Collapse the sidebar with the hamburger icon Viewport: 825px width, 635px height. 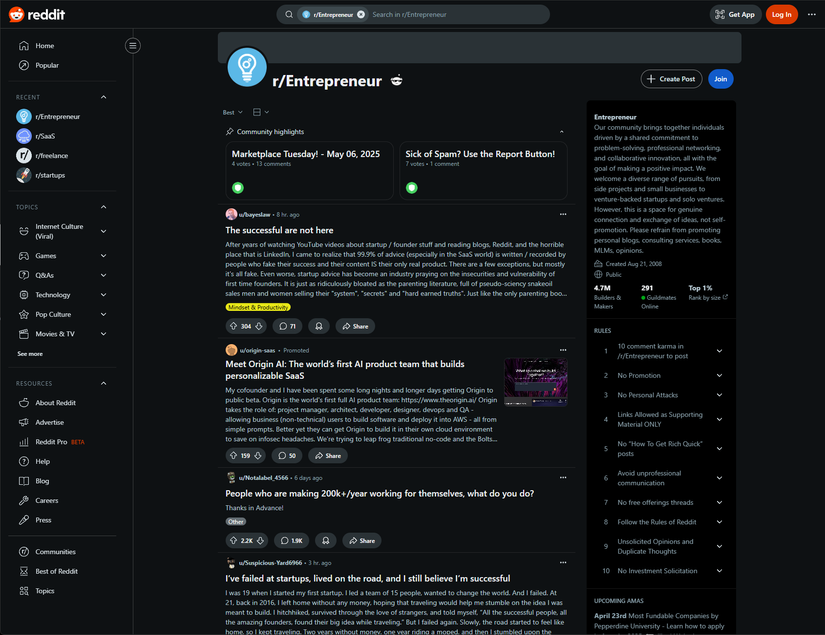[133, 46]
